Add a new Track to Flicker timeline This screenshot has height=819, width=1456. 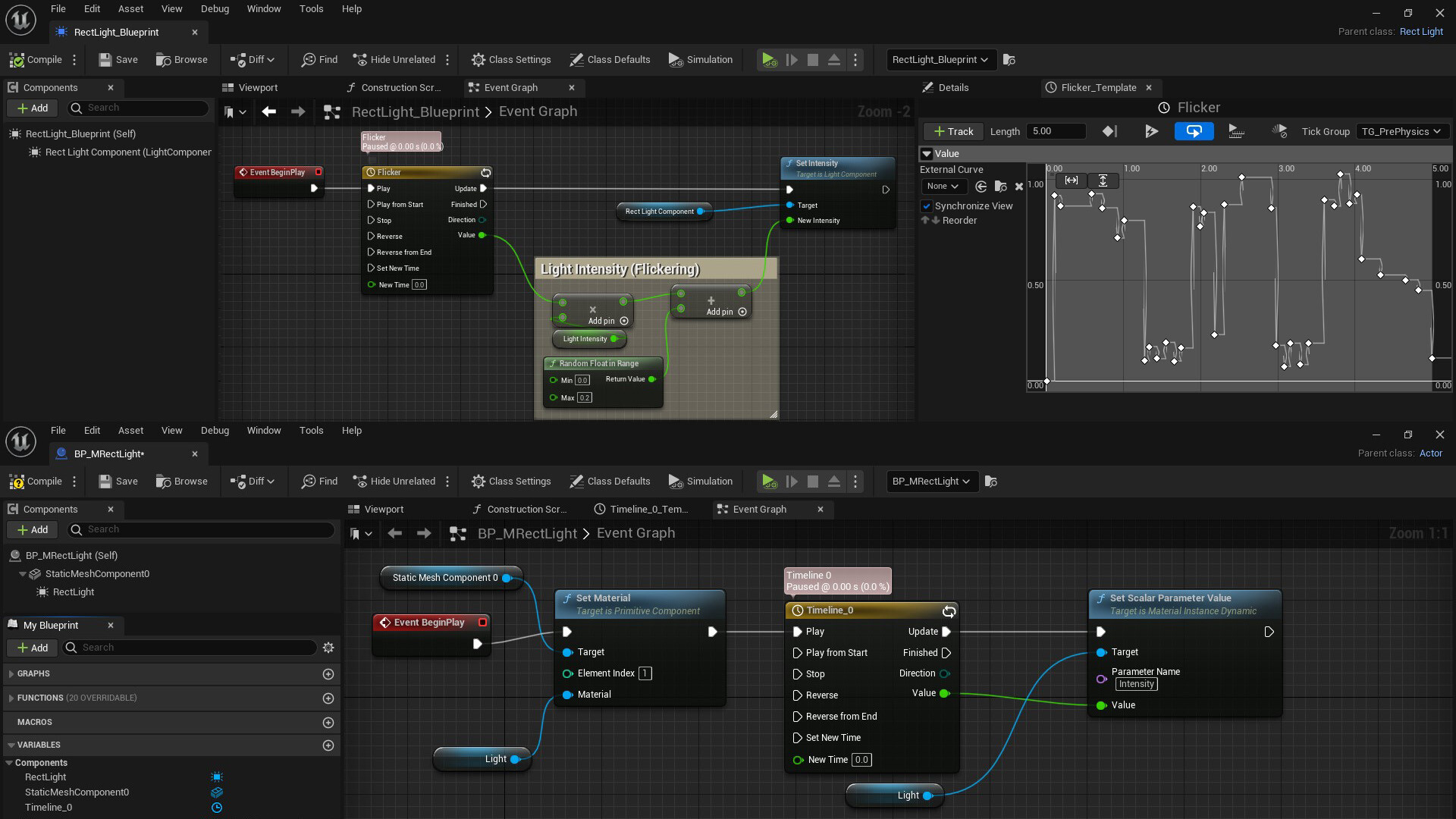pos(953,131)
